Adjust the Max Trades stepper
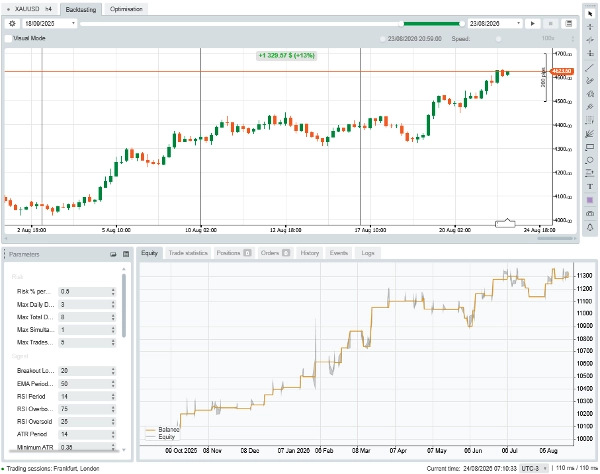The image size is (600, 474). [x=113, y=342]
